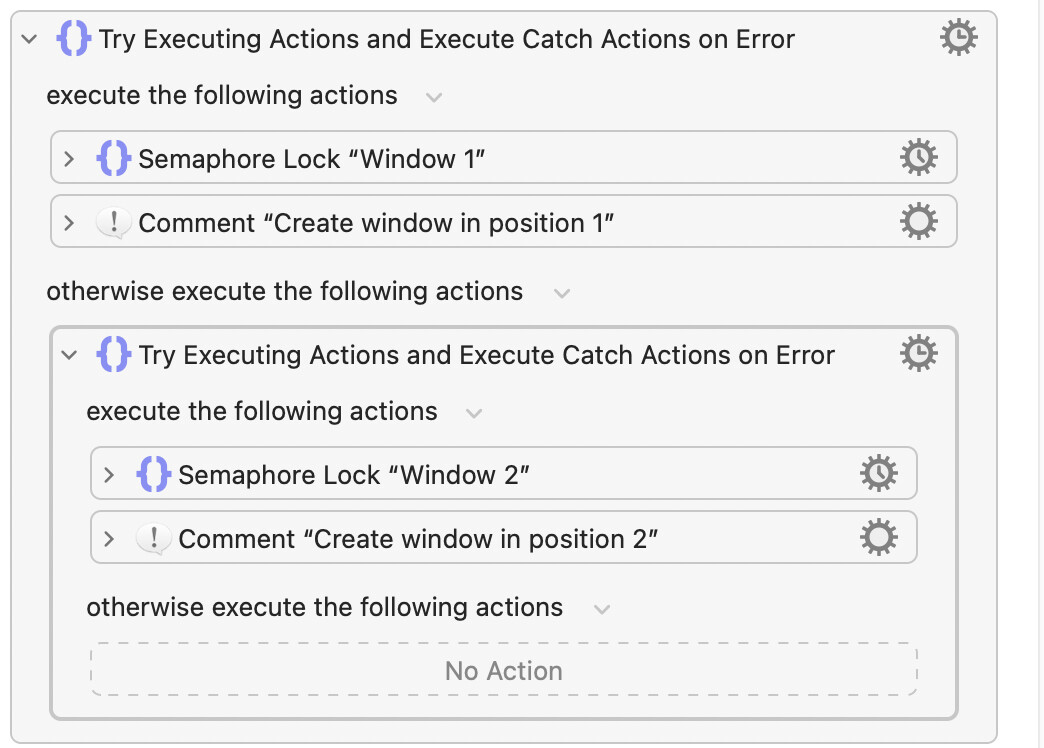
Task: Open gear menu for Comment position 1
Action: coord(919,221)
